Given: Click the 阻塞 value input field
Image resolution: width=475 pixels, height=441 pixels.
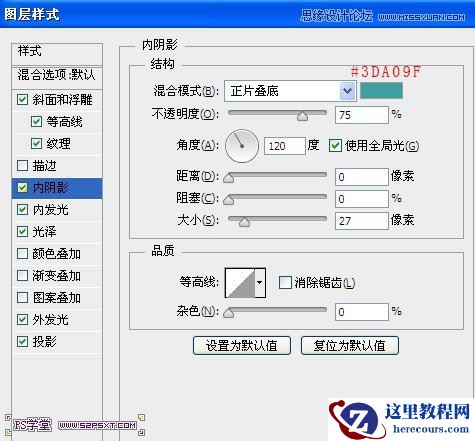Looking at the screenshot, I should coord(362,199).
